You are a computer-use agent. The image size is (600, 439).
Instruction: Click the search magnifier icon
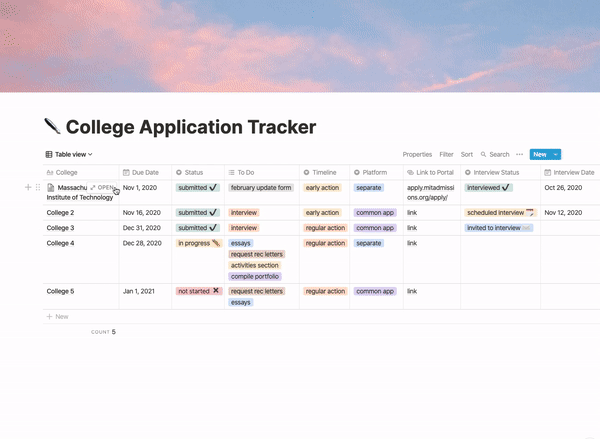pos(483,154)
